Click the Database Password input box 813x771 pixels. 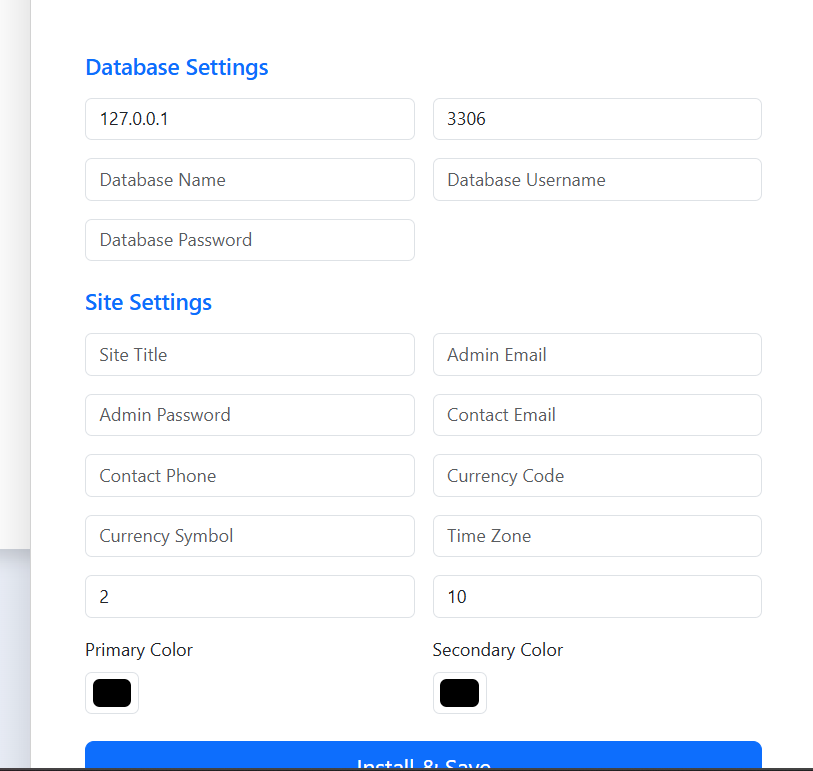pos(249,240)
